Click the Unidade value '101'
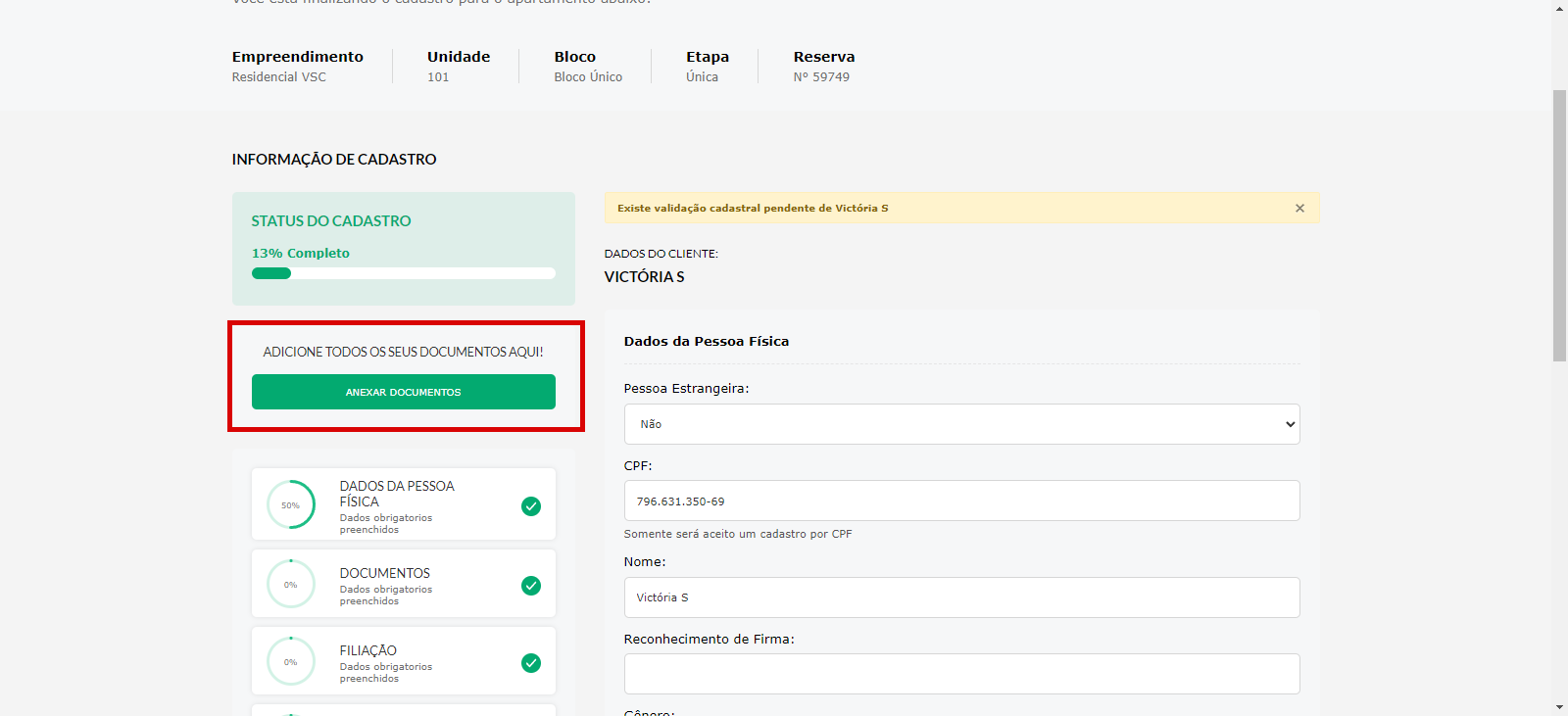Screen dimensions: 1568x716 [438, 76]
